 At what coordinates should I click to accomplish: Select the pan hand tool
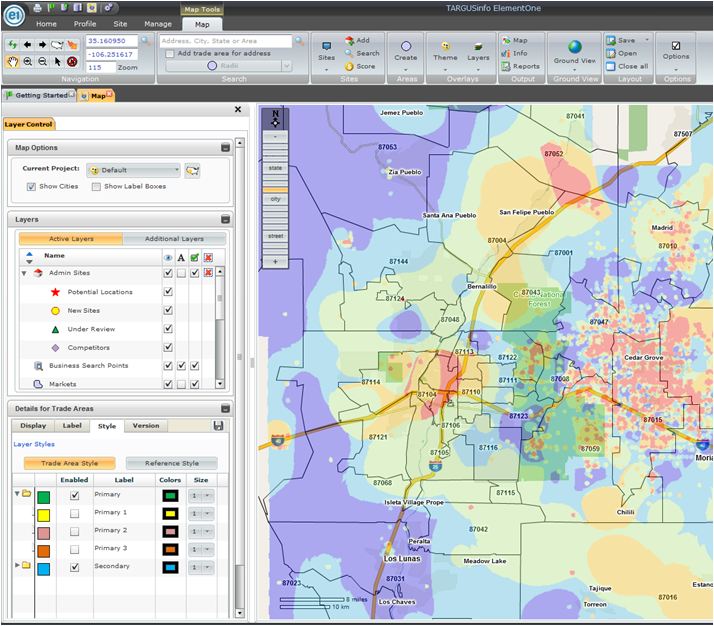pyautogui.click(x=13, y=61)
